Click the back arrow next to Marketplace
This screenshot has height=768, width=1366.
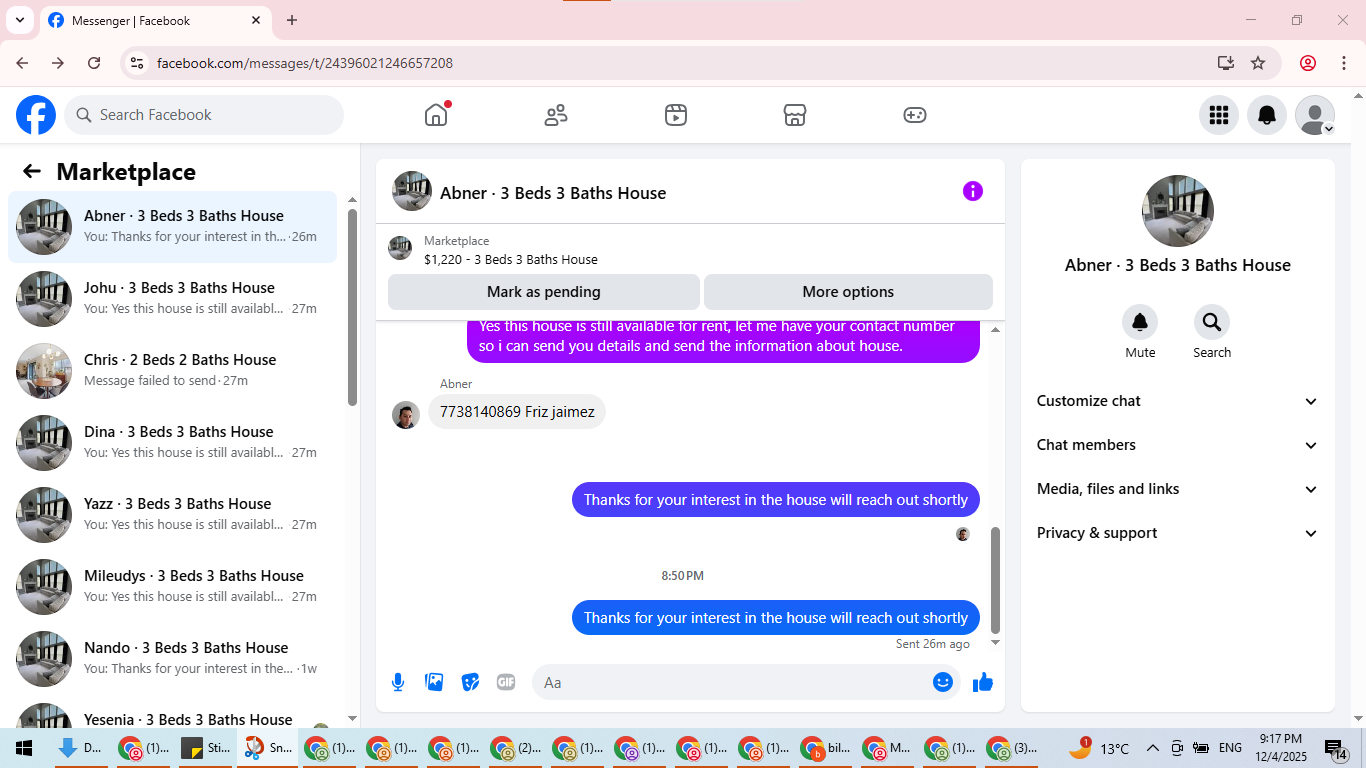coord(32,171)
